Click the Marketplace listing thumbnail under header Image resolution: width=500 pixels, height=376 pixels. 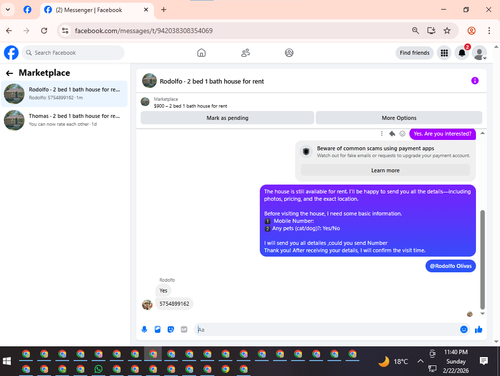point(145,102)
